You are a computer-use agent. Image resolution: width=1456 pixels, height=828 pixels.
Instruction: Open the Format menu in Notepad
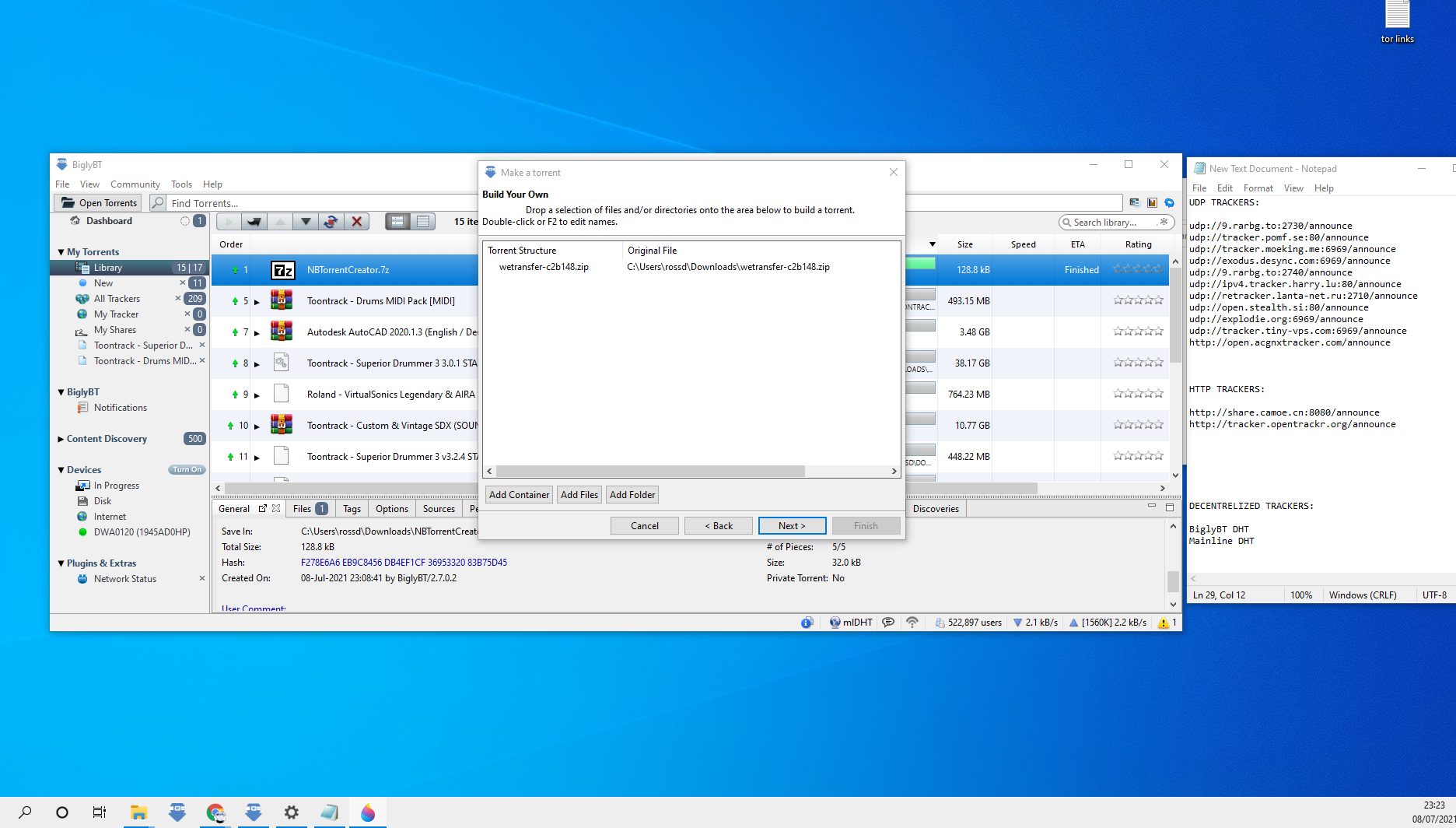pyautogui.click(x=1258, y=188)
